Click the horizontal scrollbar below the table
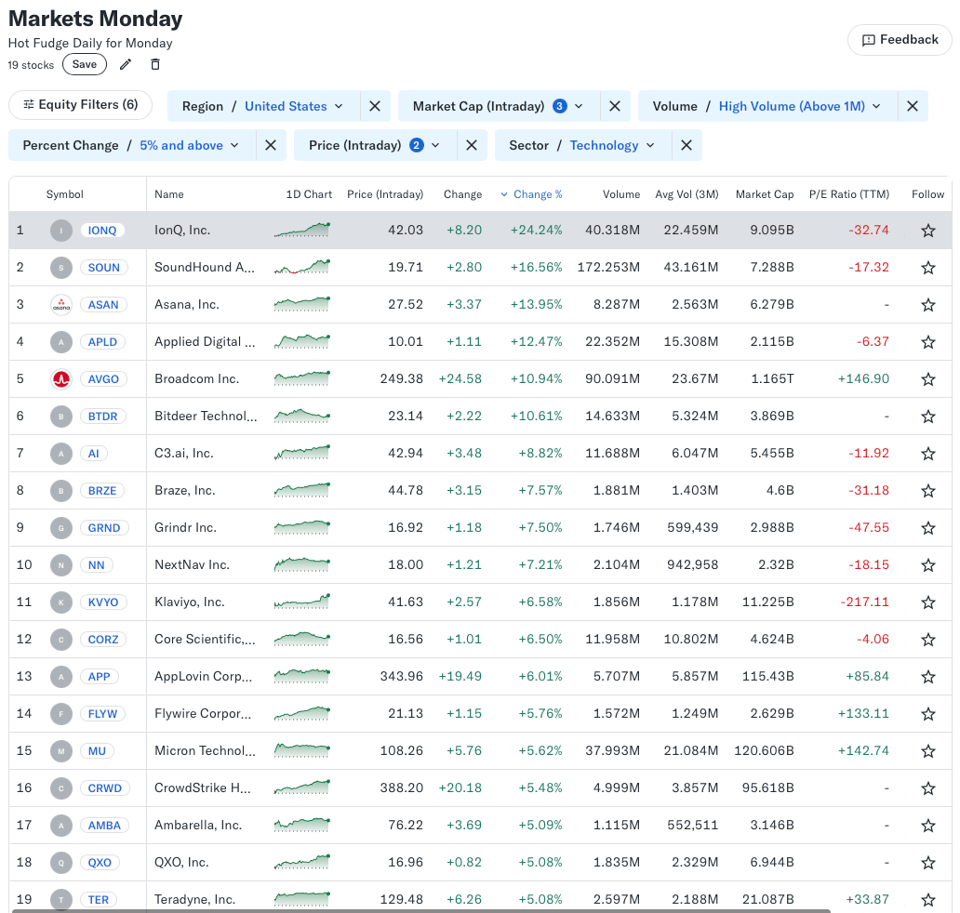This screenshot has width=960, height=913. pyautogui.click(x=420, y=910)
